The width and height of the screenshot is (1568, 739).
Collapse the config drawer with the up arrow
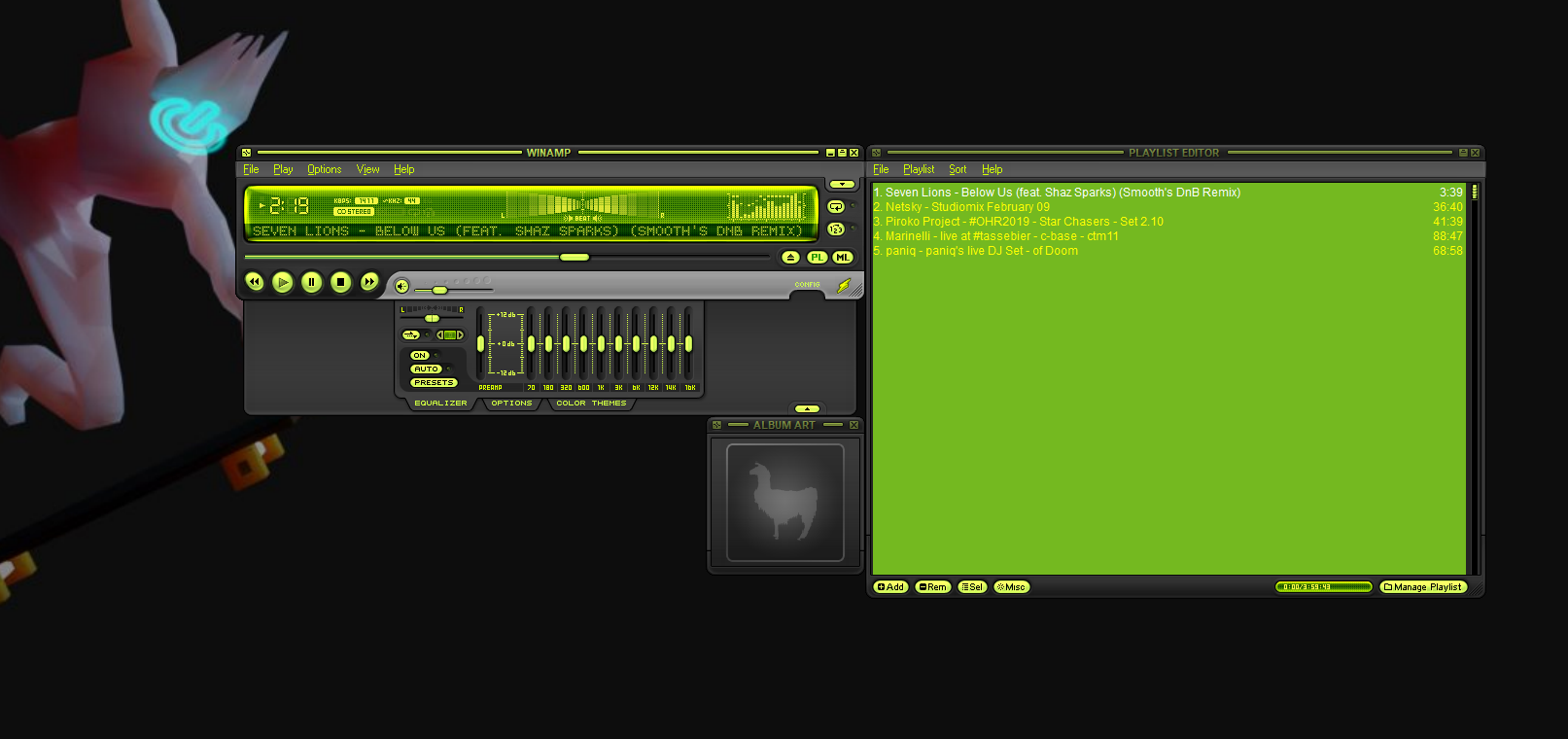coord(807,408)
